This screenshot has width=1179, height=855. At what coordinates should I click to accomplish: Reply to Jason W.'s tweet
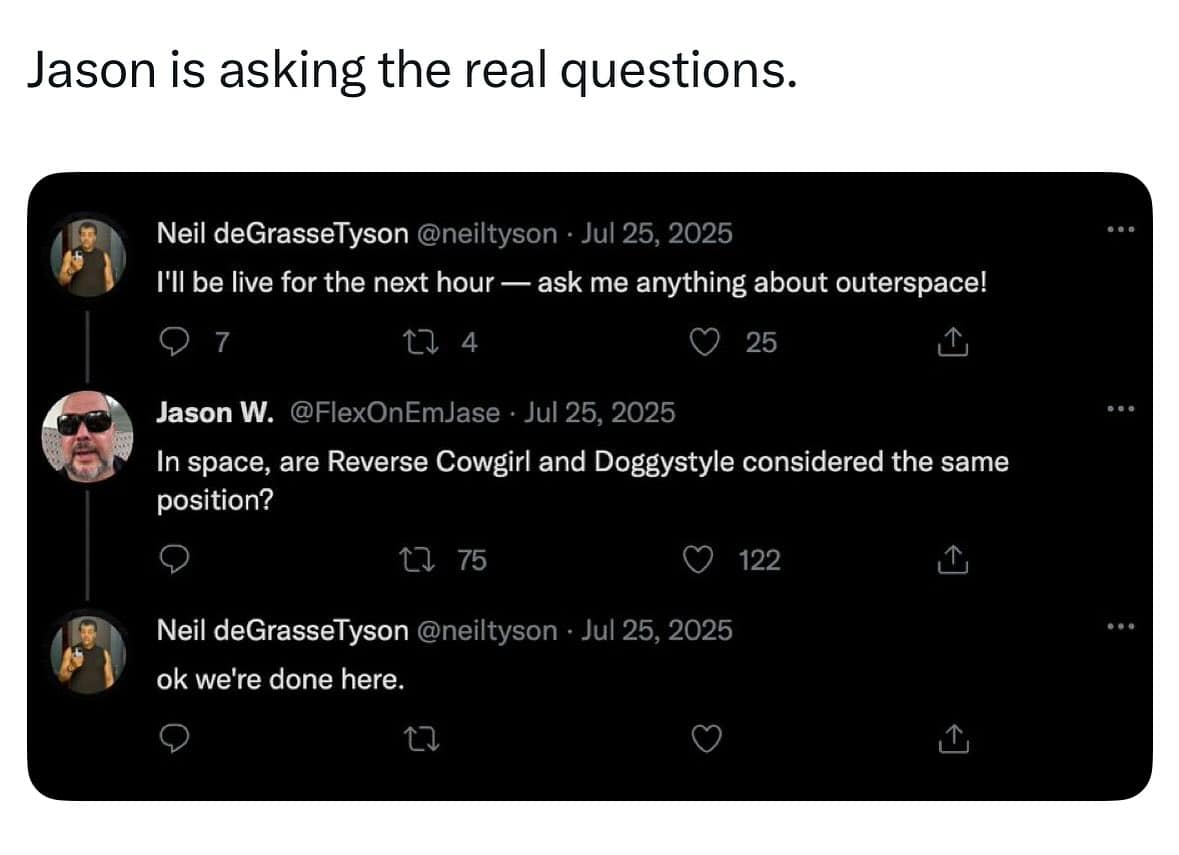pyautogui.click(x=175, y=561)
